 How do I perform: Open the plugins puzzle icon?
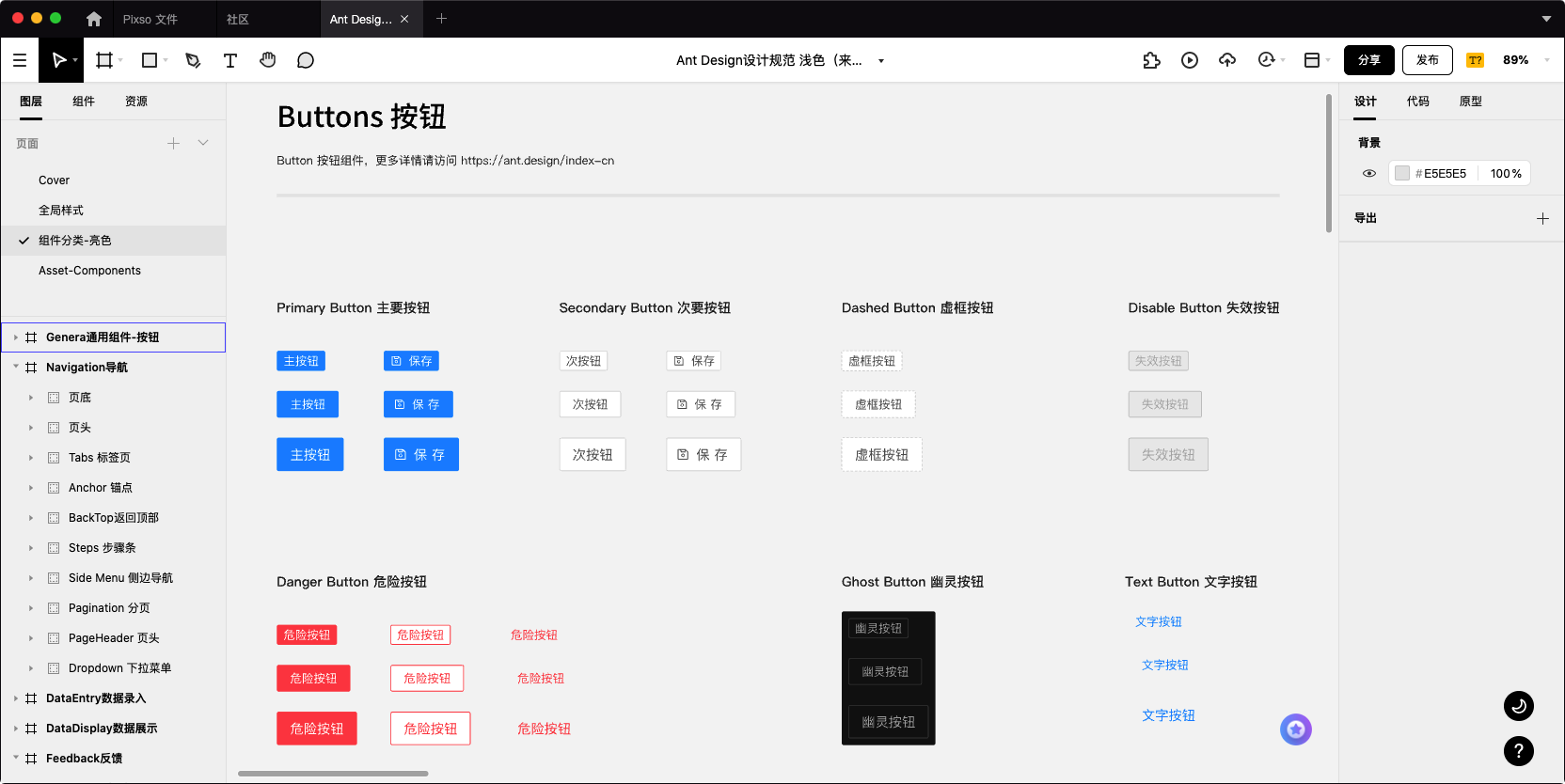pyautogui.click(x=1152, y=60)
